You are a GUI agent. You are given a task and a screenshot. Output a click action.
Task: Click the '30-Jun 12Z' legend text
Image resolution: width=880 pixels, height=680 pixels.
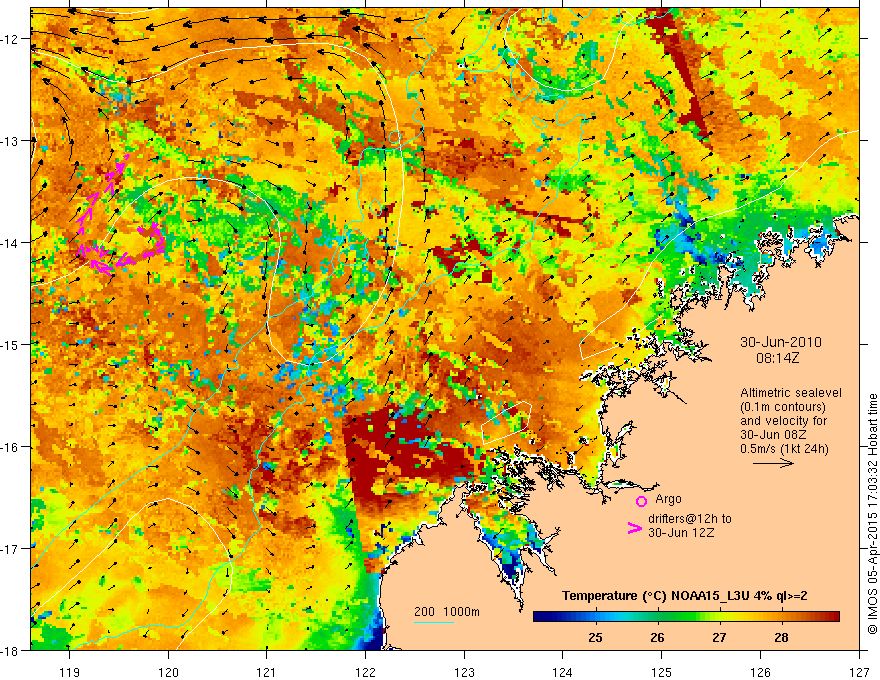[x=681, y=532]
